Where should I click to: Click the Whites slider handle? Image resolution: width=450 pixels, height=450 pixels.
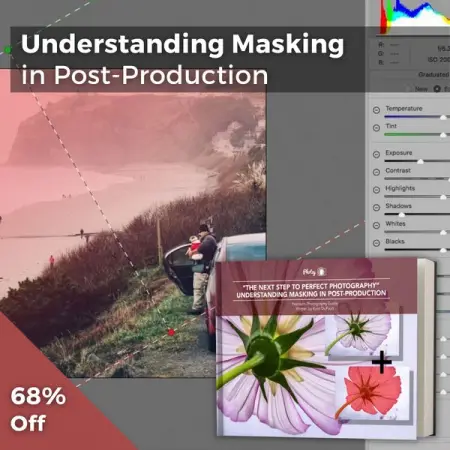[x=443, y=232]
